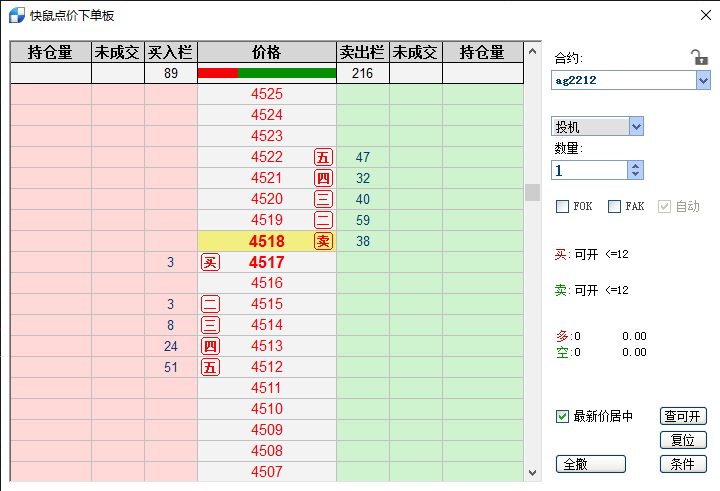Expand the 投机 type dropdown
The width and height of the screenshot is (720, 491).
point(636,127)
